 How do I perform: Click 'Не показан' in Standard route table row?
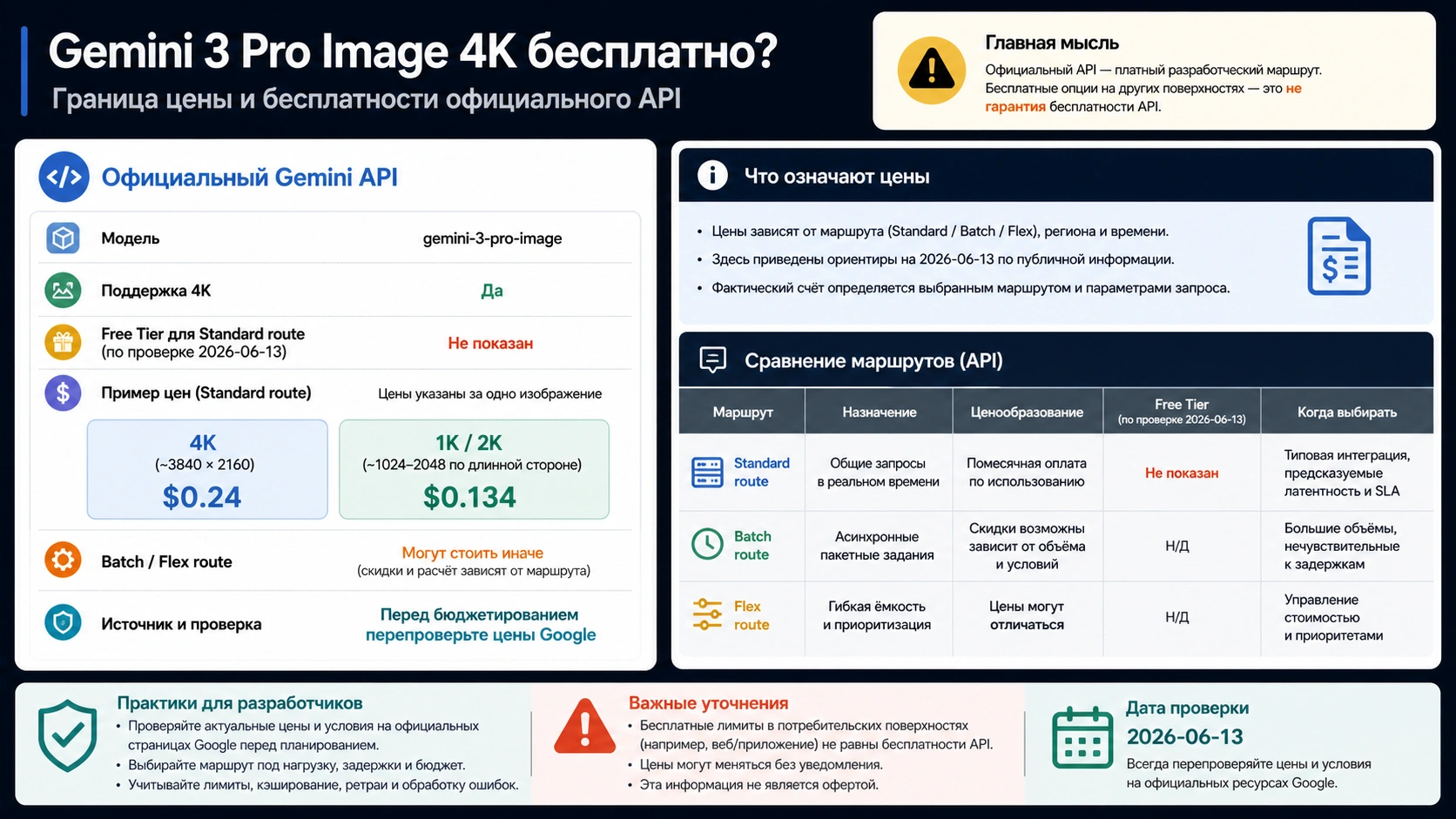coord(1182,473)
